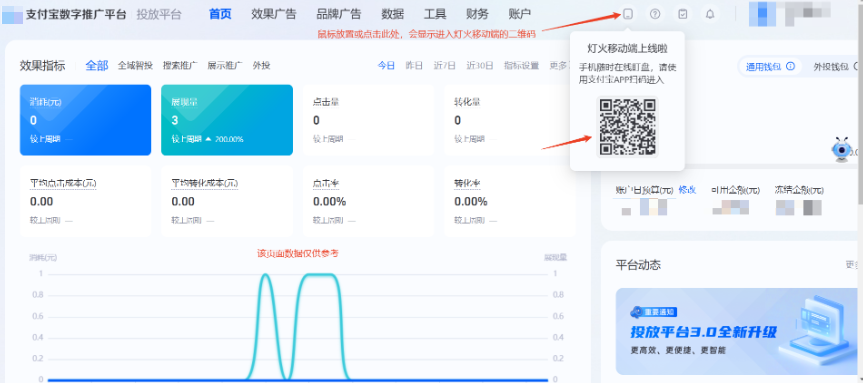
Task: Click the Alipay platform logo icon
Action: tap(12, 15)
